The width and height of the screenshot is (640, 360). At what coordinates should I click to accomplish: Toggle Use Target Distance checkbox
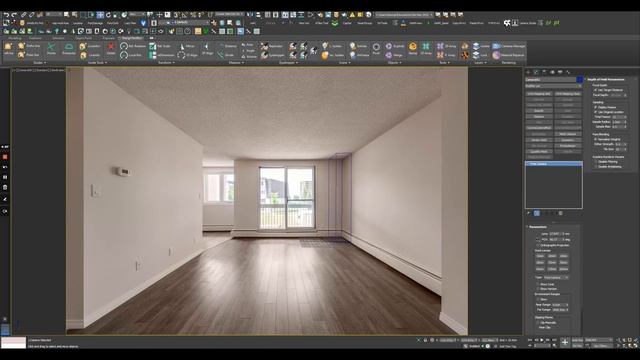(x=595, y=90)
